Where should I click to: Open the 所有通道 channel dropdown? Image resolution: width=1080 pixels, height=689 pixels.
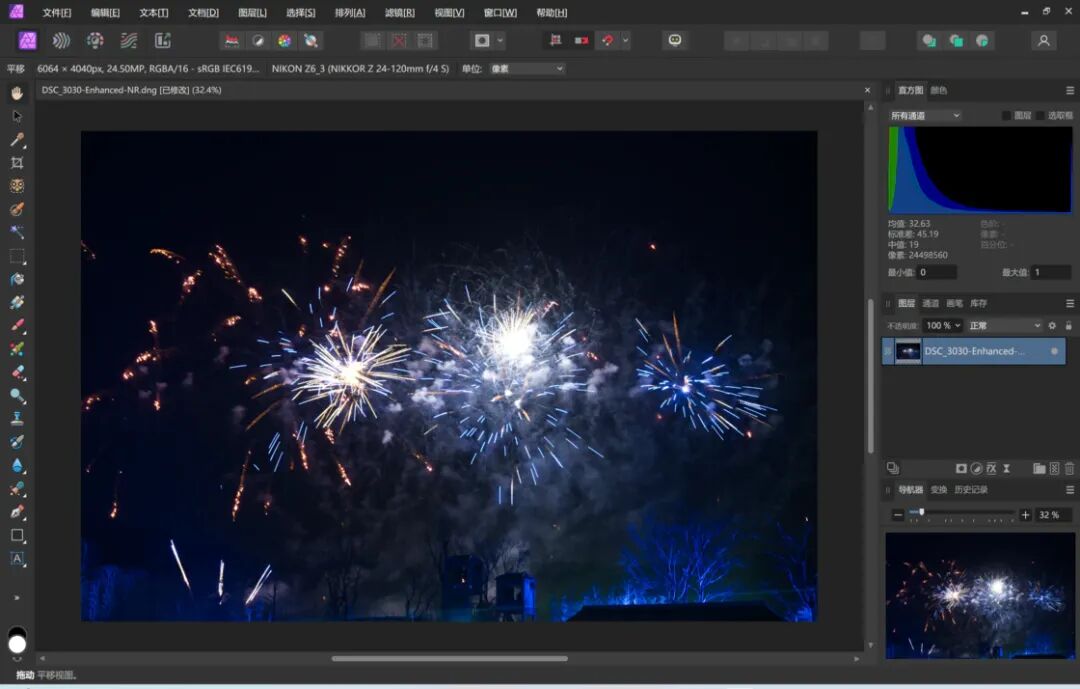(x=925, y=115)
